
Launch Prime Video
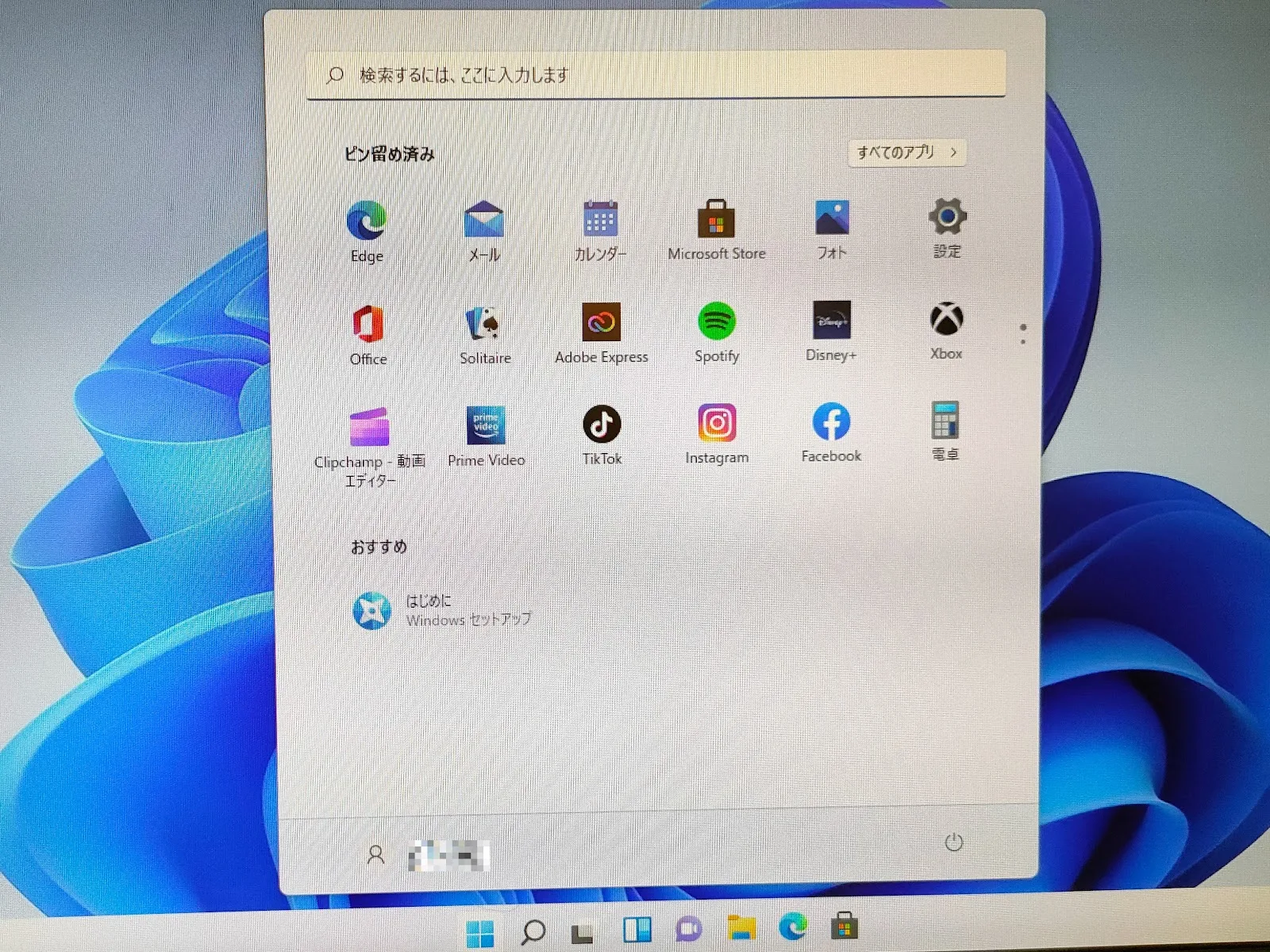486,436
